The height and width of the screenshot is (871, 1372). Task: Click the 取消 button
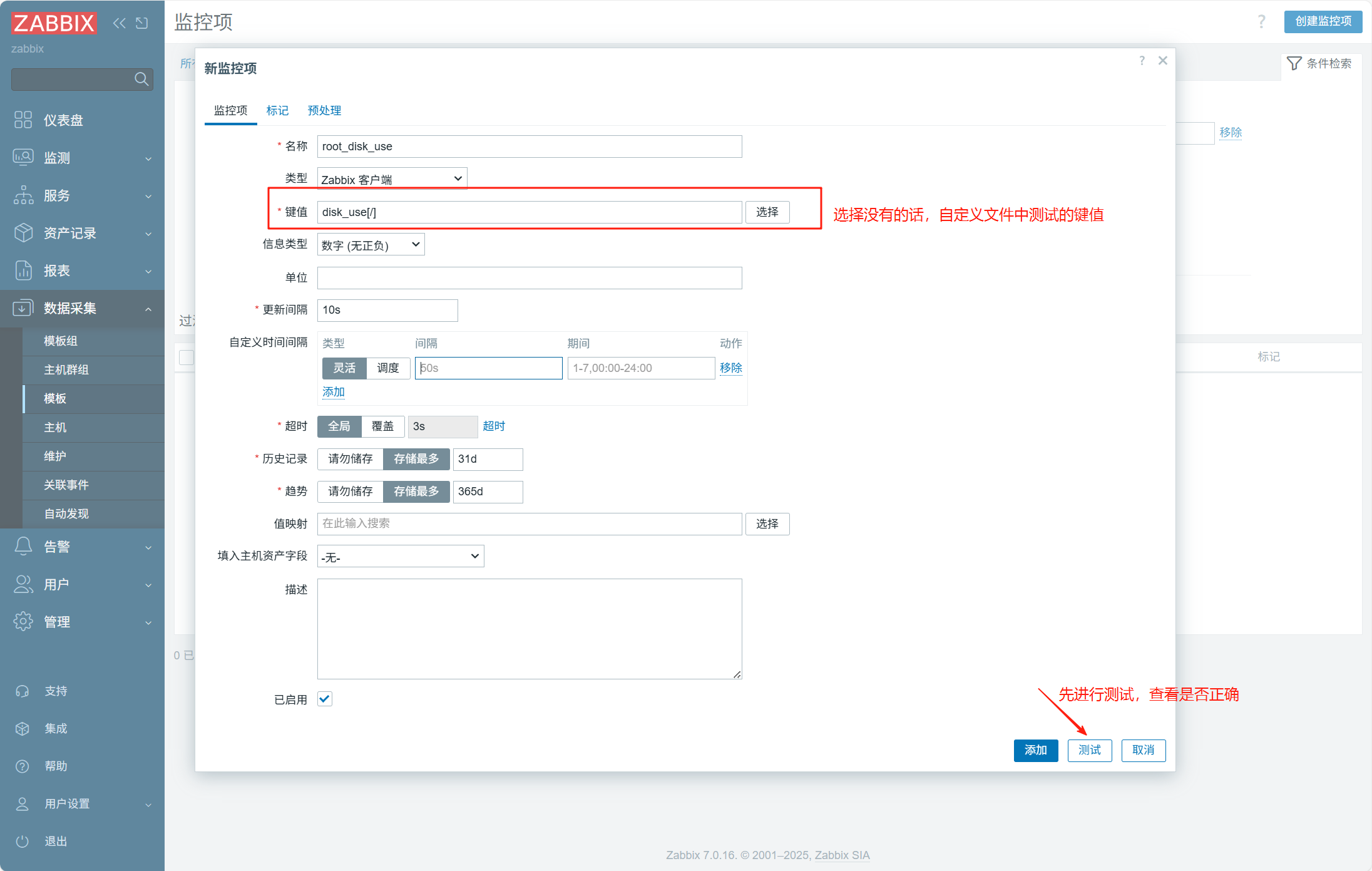tap(1144, 750)
